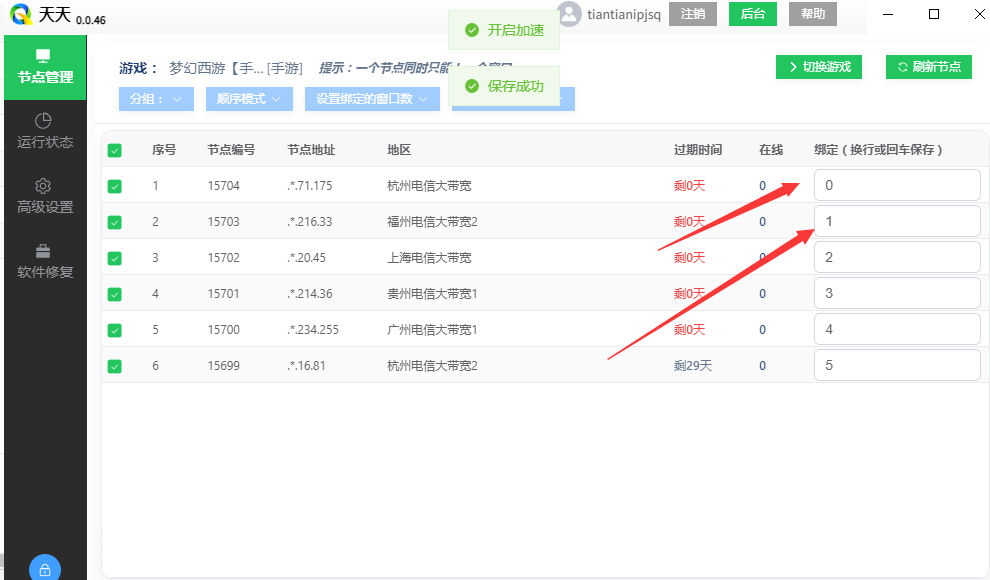Uncheck node 15699 杭州电信大带宽2
990x580 pixels.
click(x=115, y=365)
